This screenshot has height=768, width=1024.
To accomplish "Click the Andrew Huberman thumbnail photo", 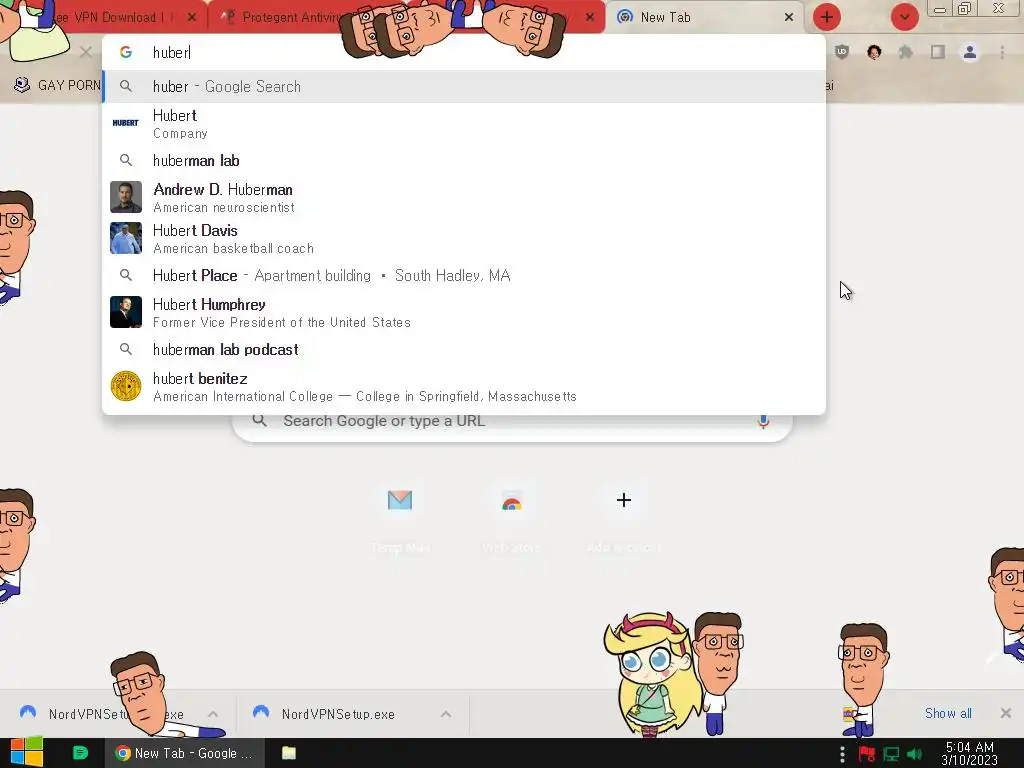I will 125,197.
